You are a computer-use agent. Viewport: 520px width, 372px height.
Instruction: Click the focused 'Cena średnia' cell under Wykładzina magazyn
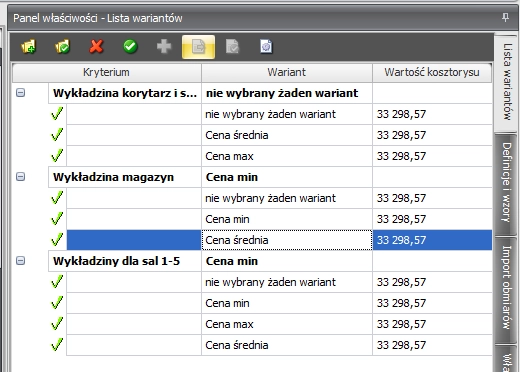(287, 240)
